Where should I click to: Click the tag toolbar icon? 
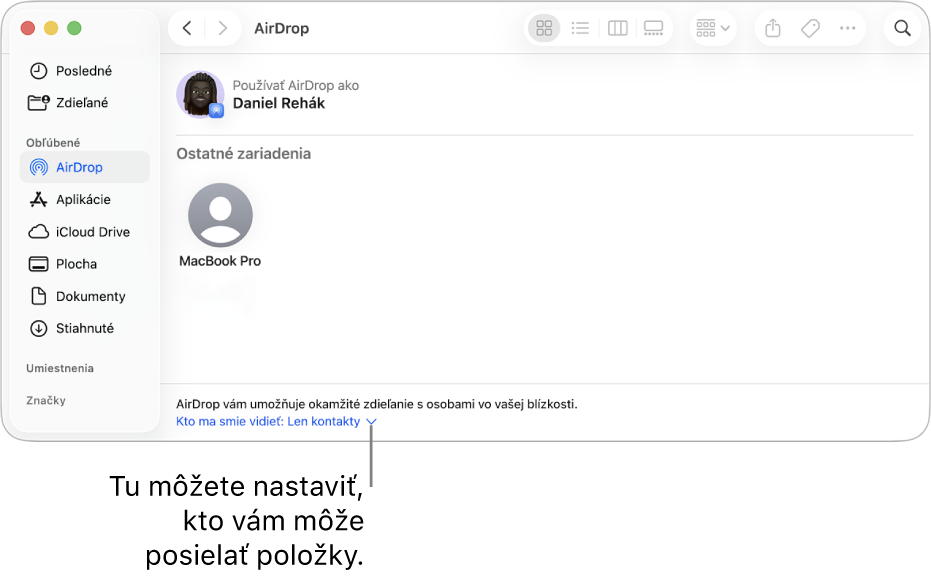click(x=810, y=28)
